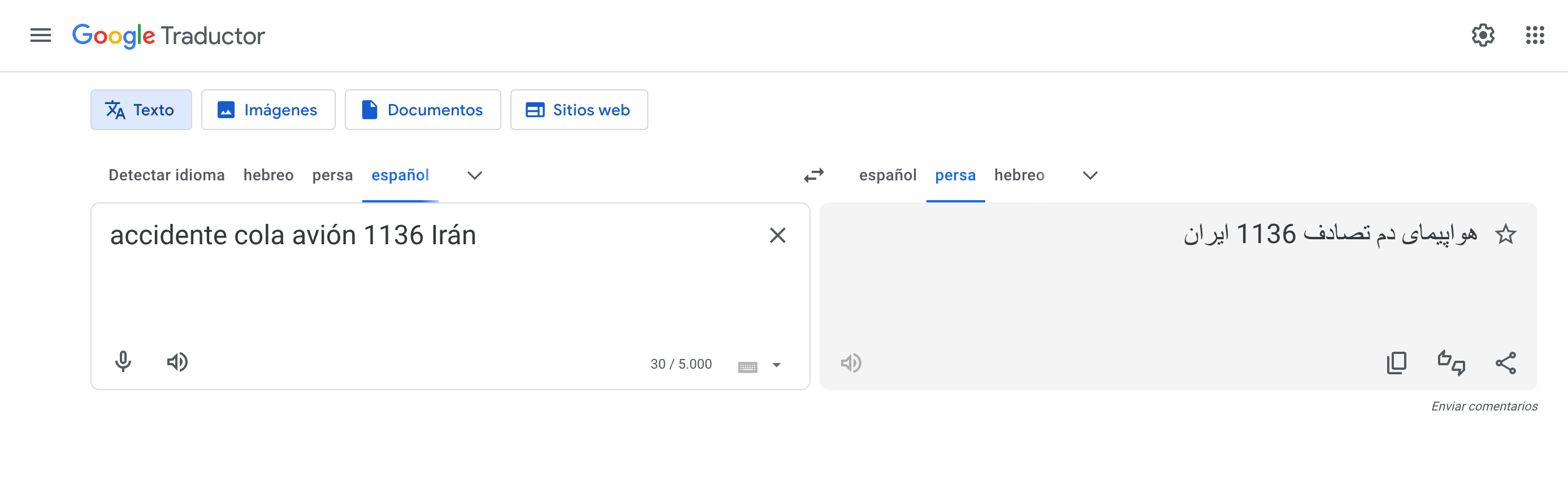The height and width of the screenshot is (484, 1568).
Task: Open the input tools keyboard dropdown
Action: pos(776,365)
